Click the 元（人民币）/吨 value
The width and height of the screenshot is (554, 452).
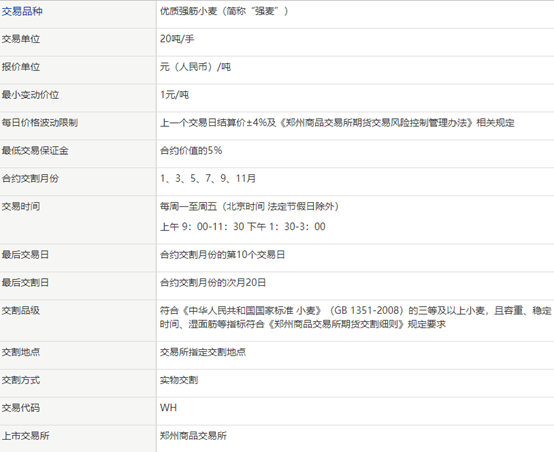point(195,67)
